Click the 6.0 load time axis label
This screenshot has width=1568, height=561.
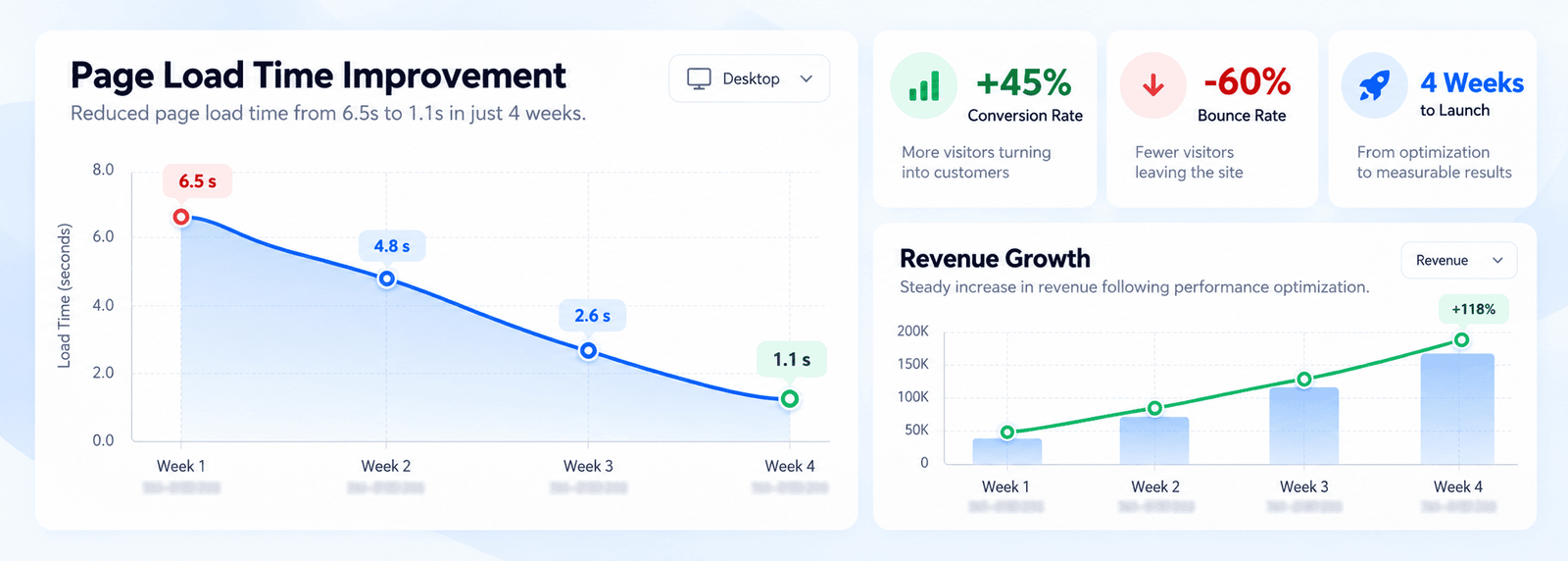point(103,236)
